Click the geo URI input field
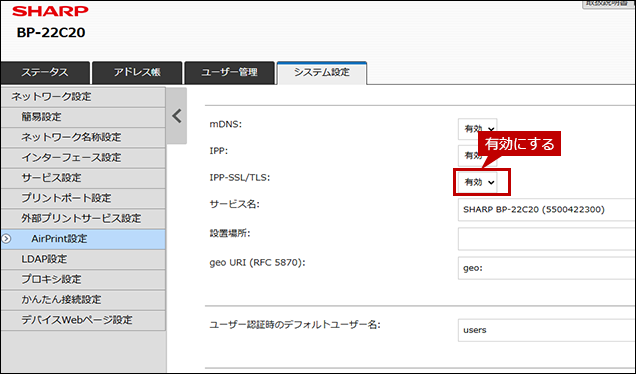 click(x=547, y=268)
